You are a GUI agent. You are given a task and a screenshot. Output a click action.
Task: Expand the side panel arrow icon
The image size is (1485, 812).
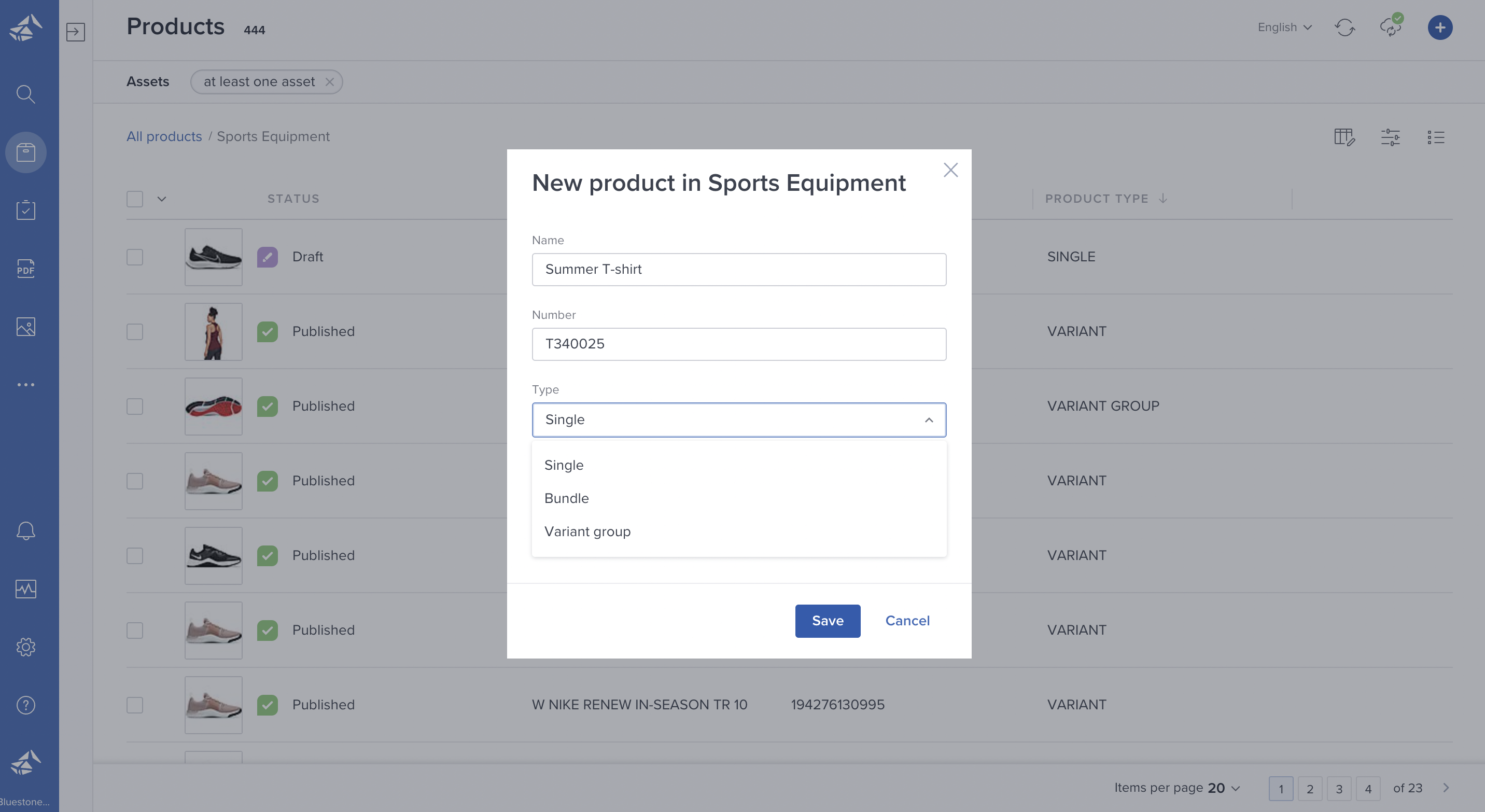(x=76, y=32)
